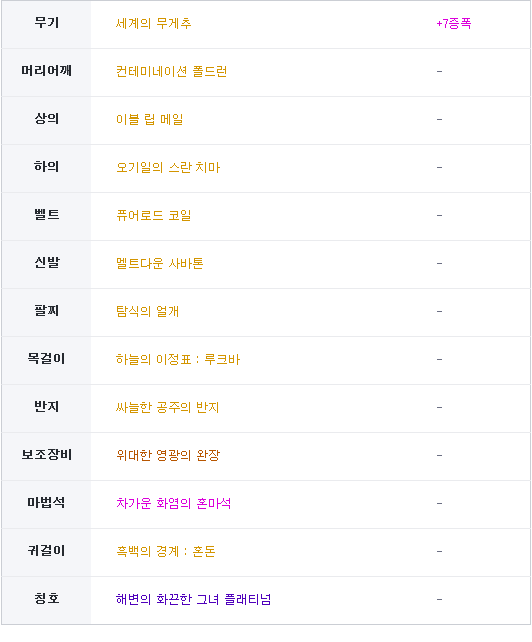
Task: Click the 보조장비 category cell
Action: coord(46,455)
